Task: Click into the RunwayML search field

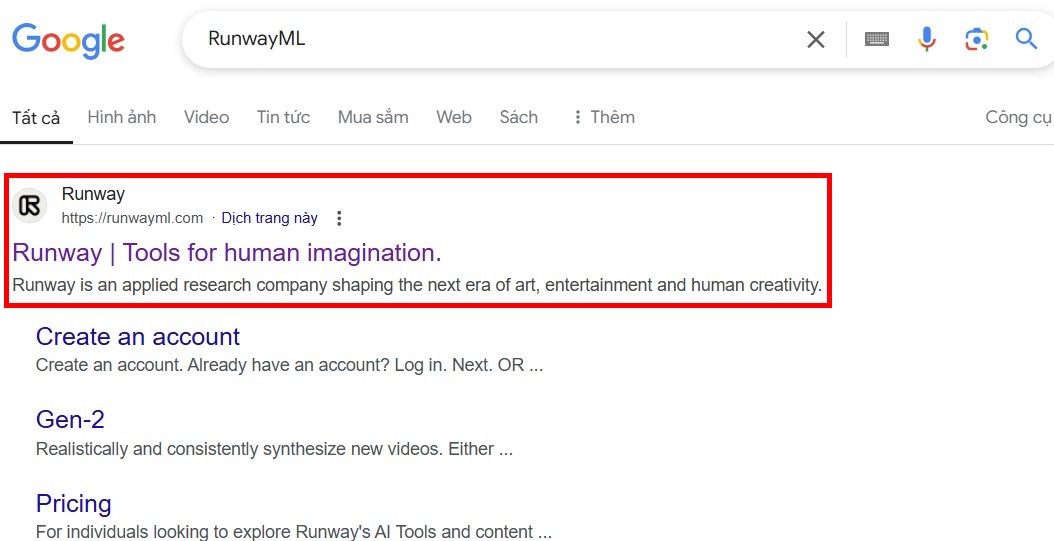Action: click(497, 39)
